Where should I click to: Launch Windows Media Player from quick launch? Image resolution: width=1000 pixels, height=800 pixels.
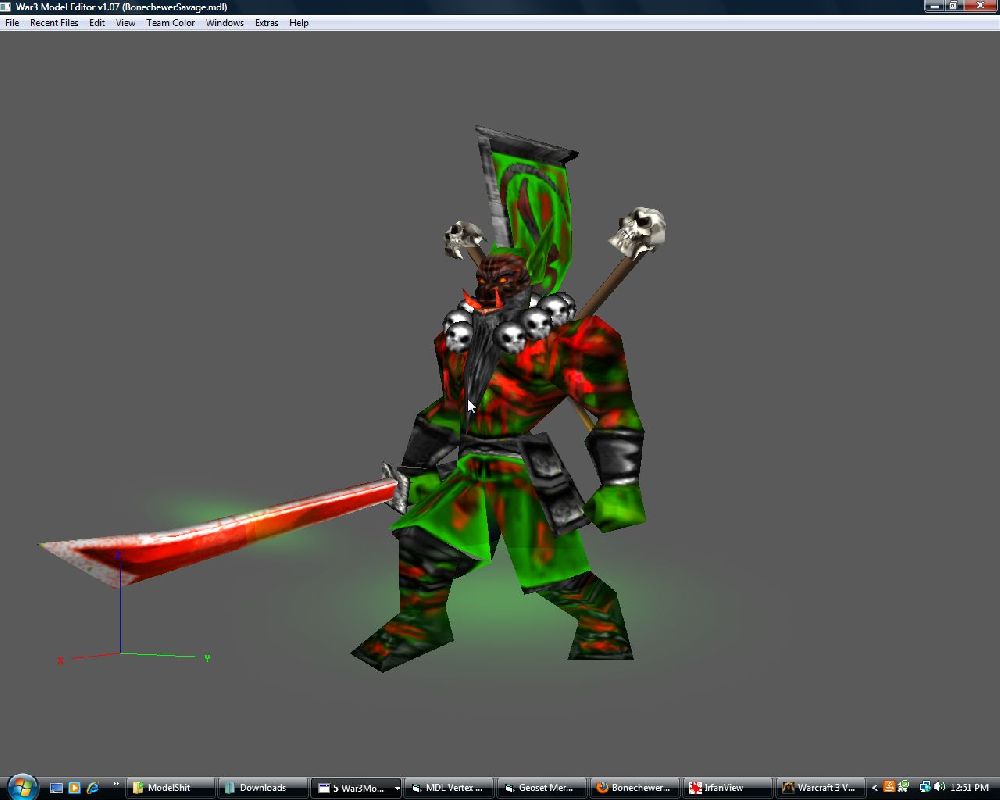pyautogui.click(x=74, y=788)
